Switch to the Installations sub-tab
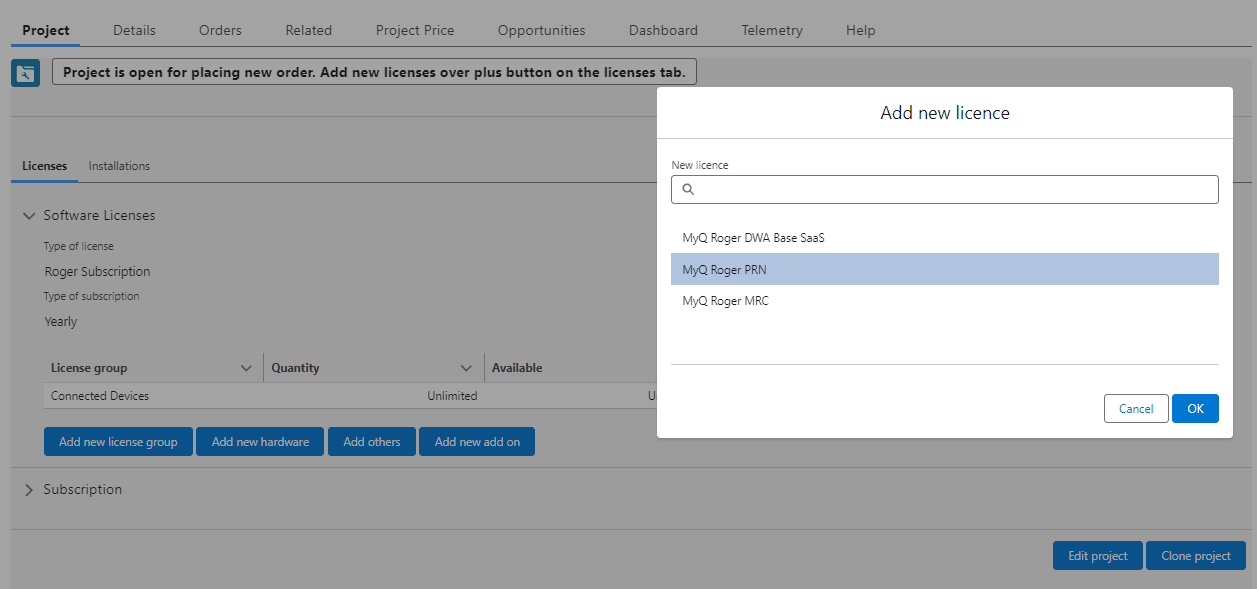This screenshot has height=589, width=1257. point(119,166)
